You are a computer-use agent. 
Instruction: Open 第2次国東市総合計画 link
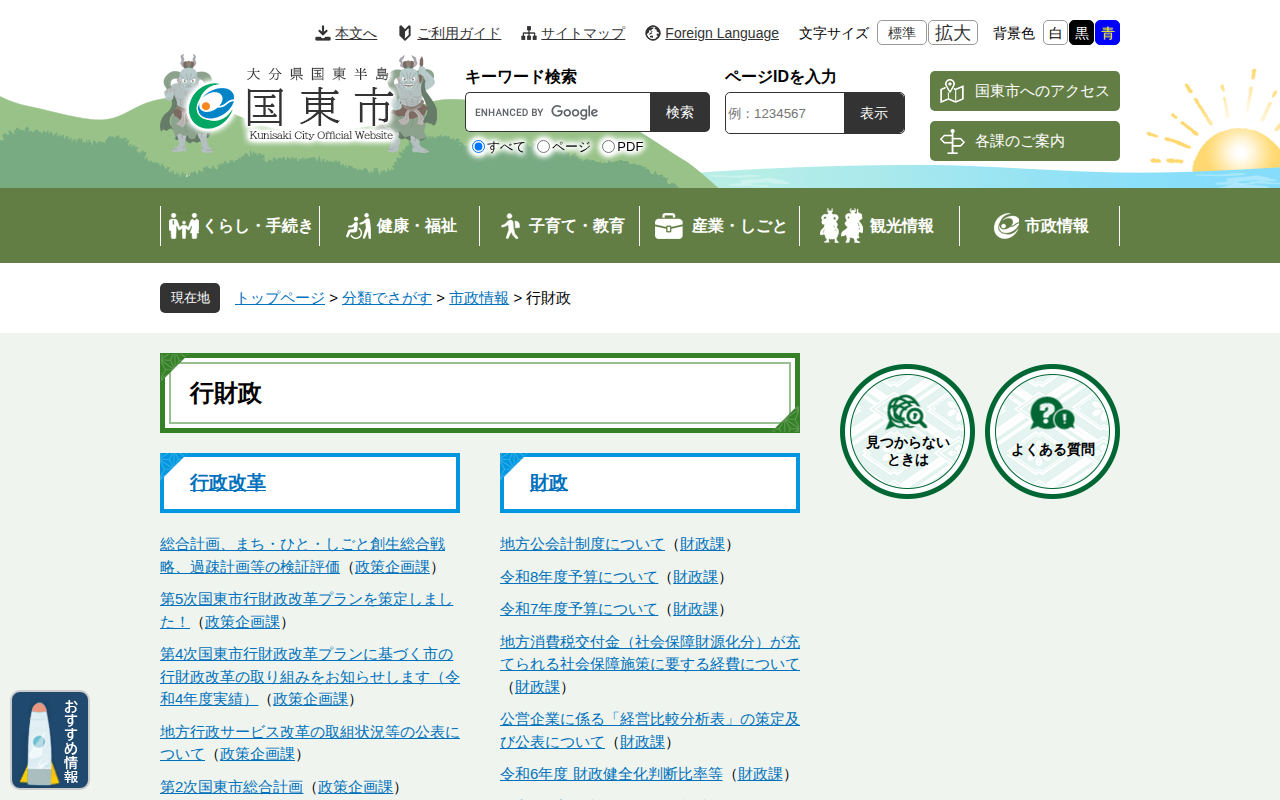(231, 787)
